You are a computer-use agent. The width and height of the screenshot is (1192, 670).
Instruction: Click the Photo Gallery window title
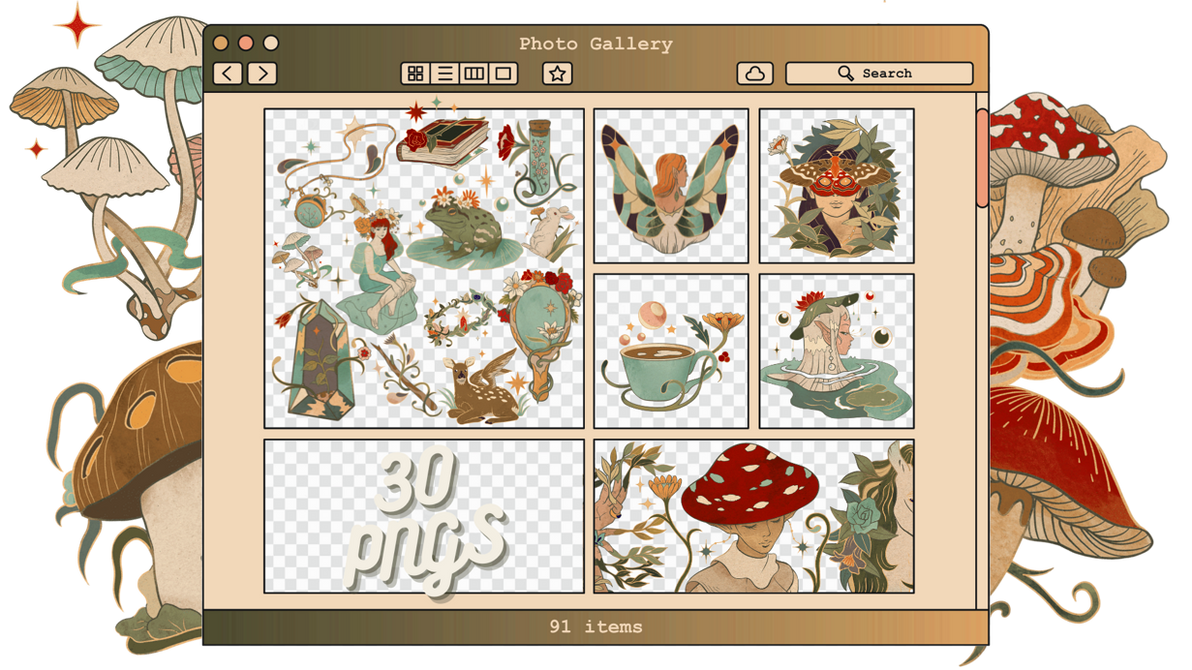pos(596,44)
